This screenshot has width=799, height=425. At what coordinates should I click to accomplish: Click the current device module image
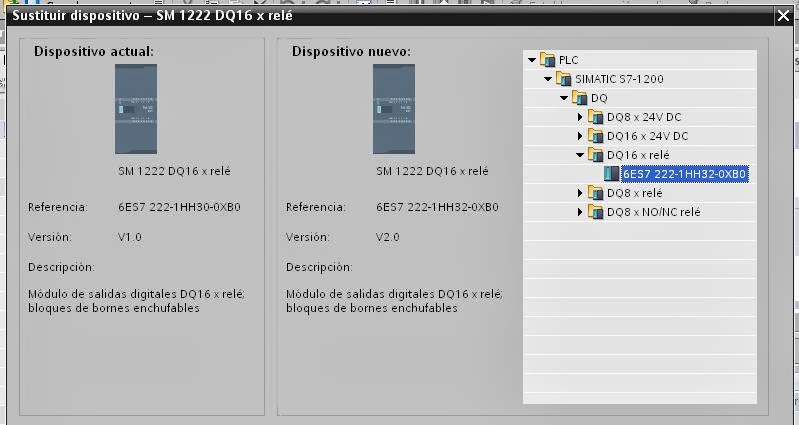[136, 109]
